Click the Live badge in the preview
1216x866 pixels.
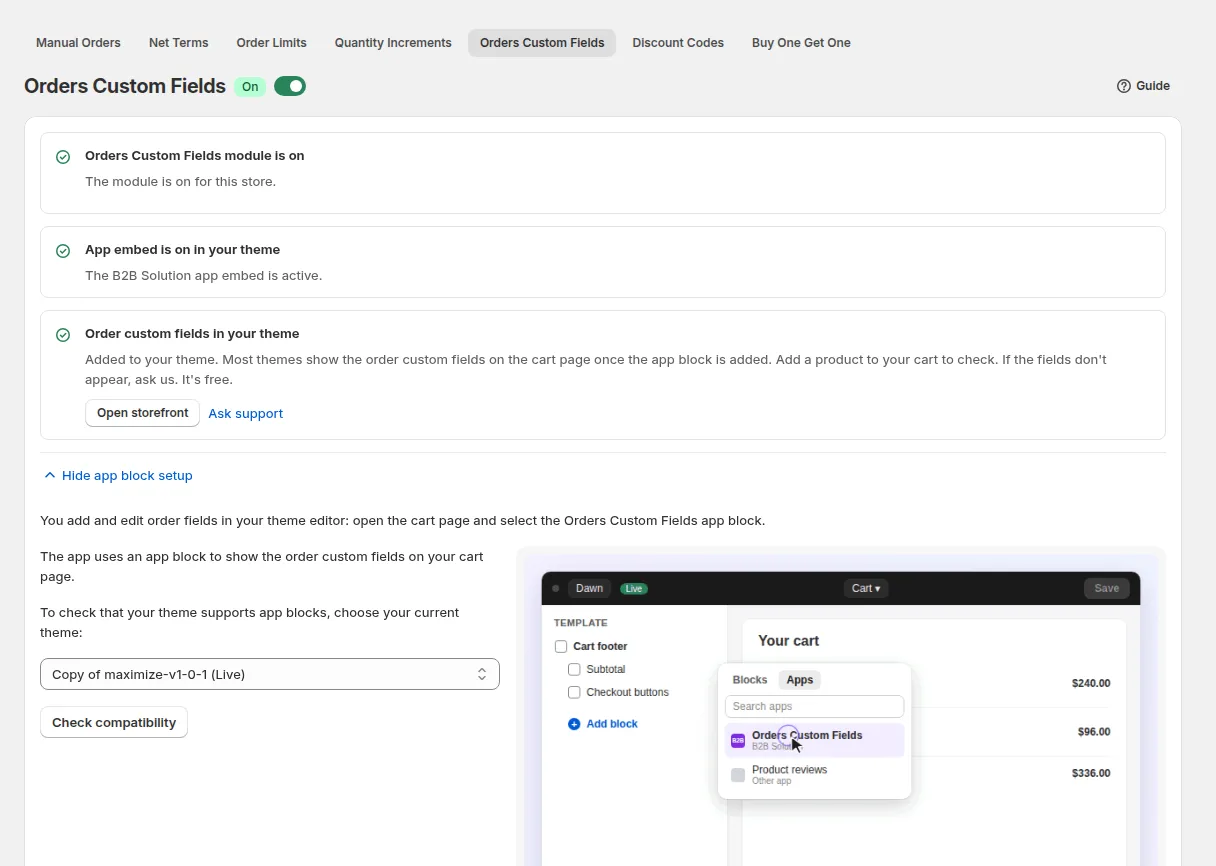click(x=634, y=589)
